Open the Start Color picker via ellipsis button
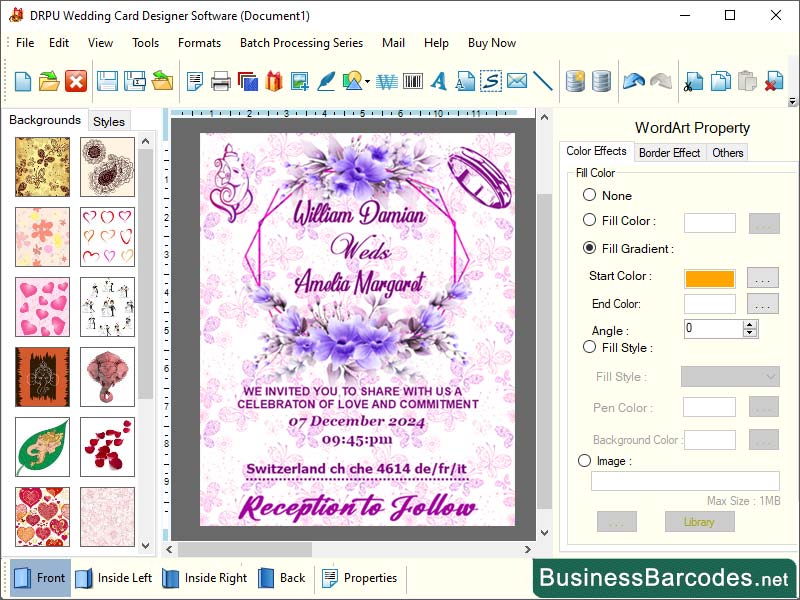 (x=762, y=278)
